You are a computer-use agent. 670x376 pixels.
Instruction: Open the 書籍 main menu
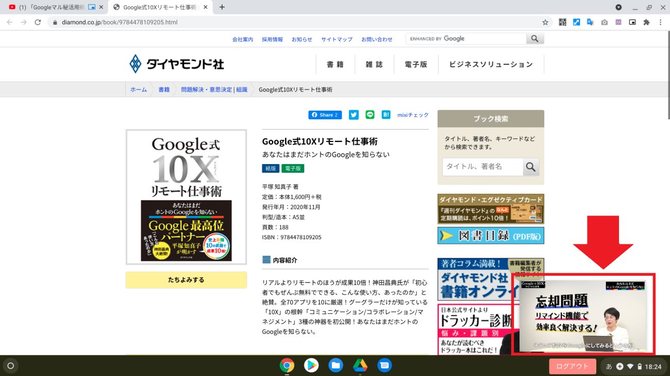335,65
